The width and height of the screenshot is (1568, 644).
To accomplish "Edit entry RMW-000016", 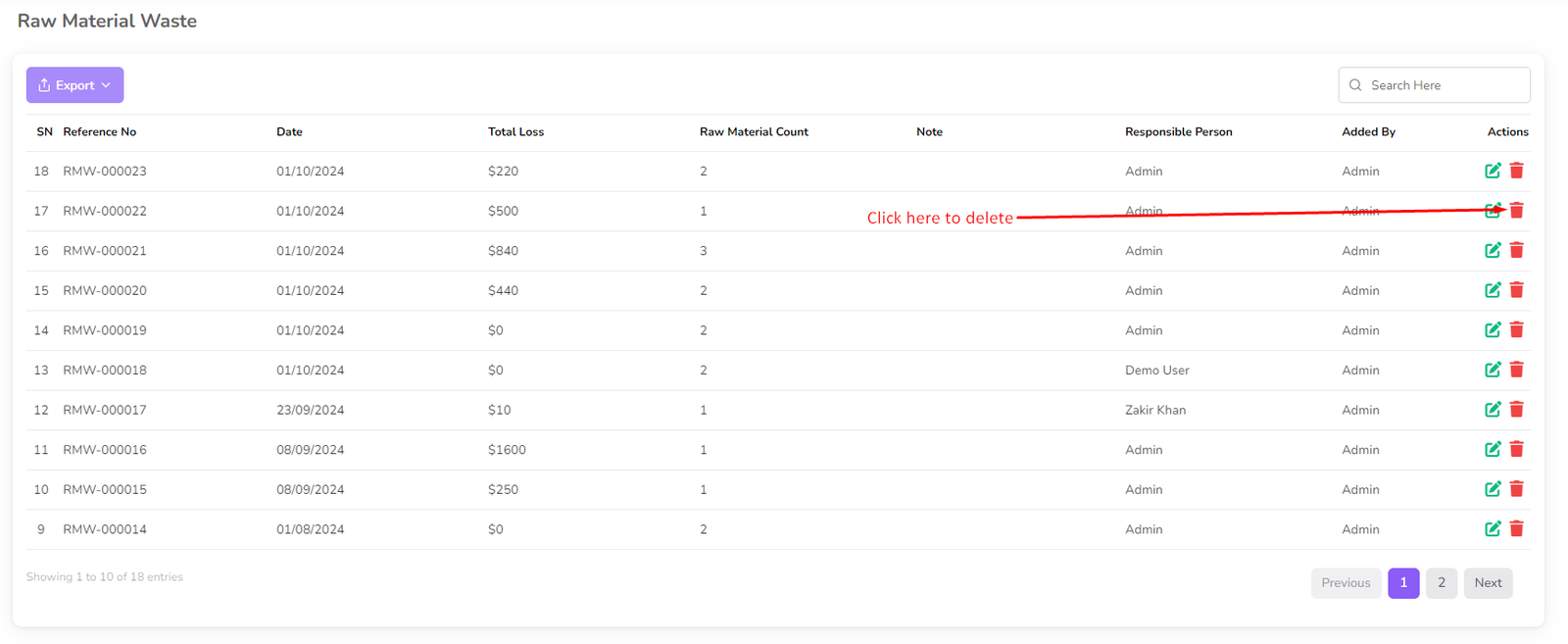I will [x=1493, y=449].
